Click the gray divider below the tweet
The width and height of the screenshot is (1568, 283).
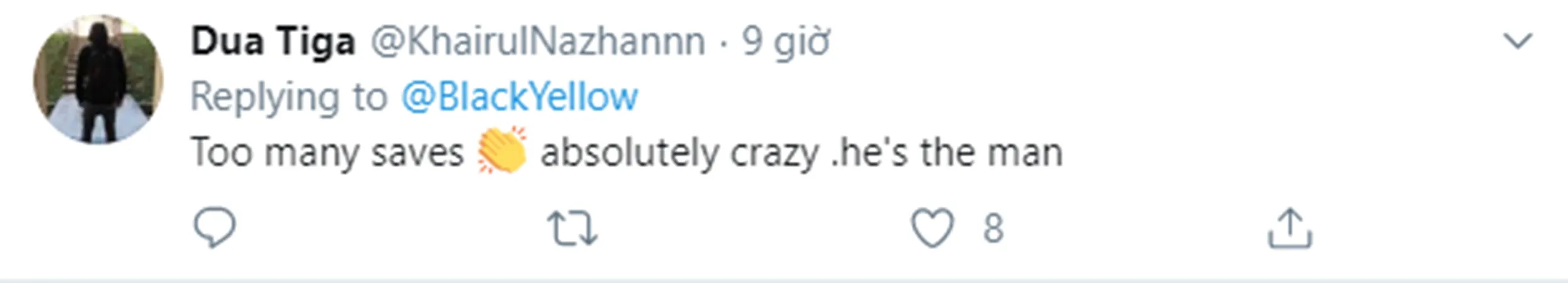(784, 280)
